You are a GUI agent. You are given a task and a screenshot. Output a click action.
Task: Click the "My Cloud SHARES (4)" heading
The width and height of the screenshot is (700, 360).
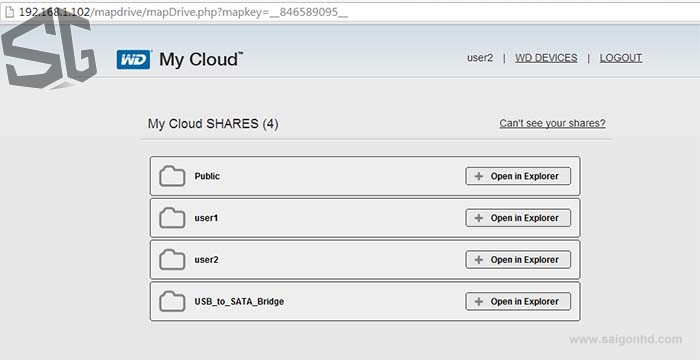(x=213, y=124)
